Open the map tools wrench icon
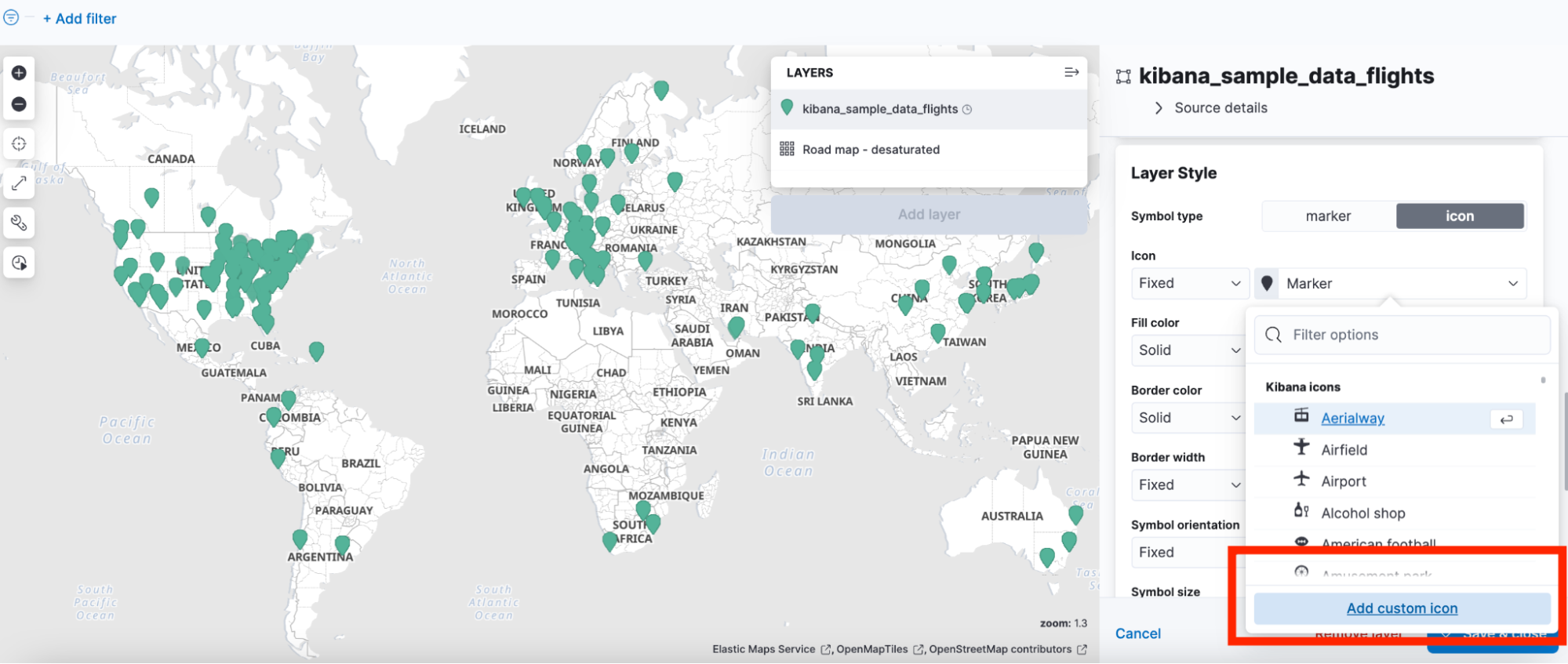Image resolution: width=1568 pixels, height=664 pixels. click(x=19, y=223)
